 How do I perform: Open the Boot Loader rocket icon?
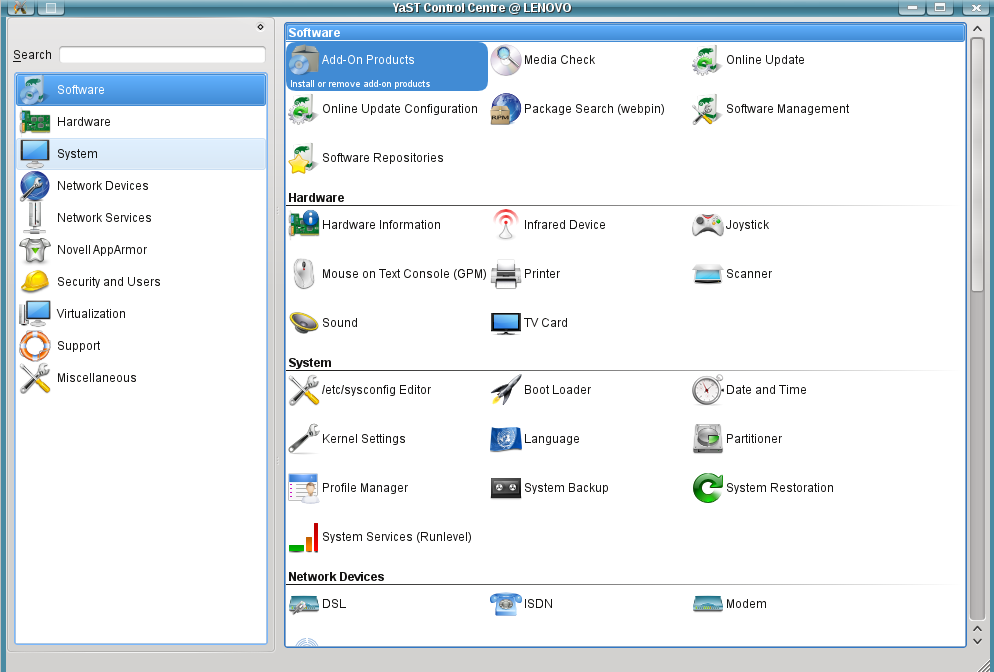505,390
